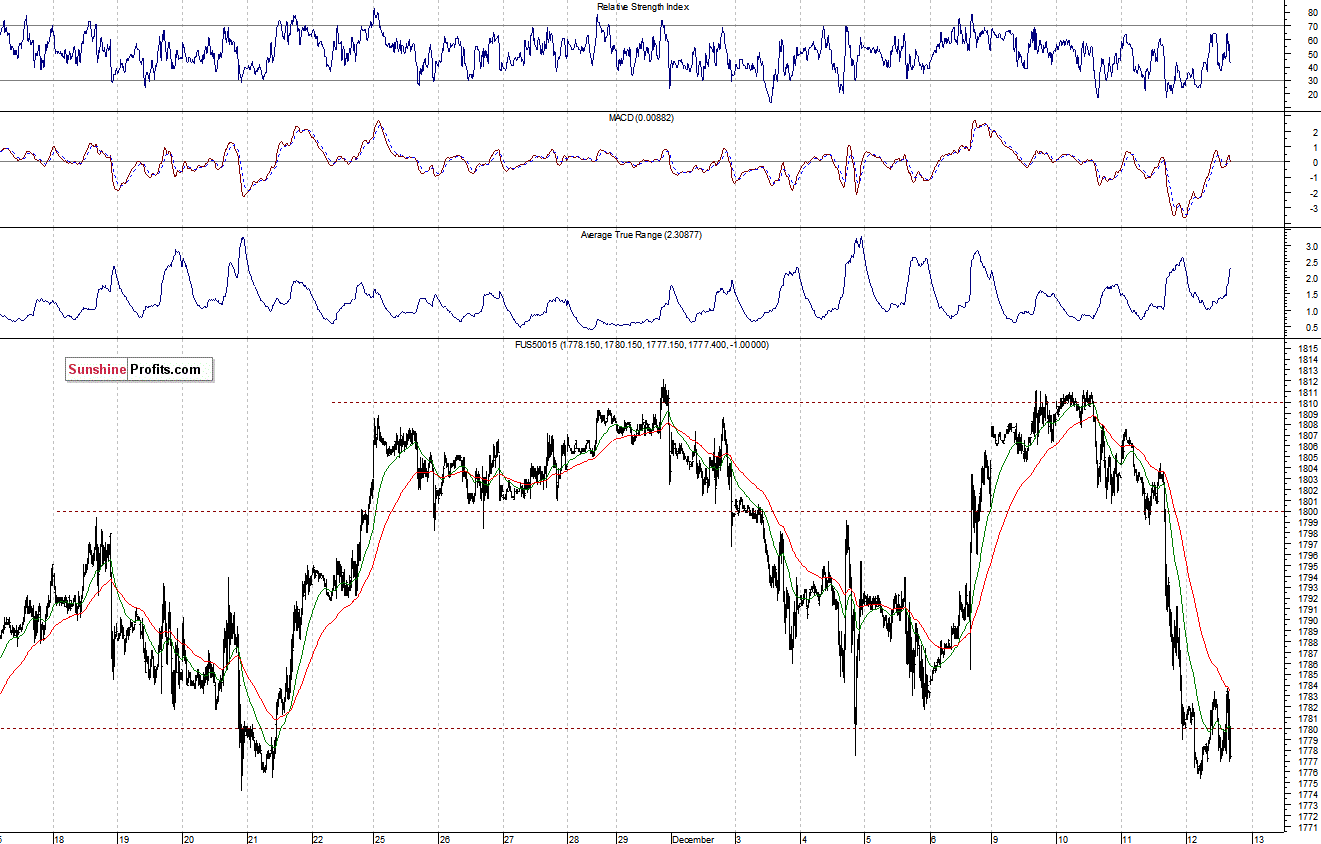Click the 1.5 label on ATR axis
This screenshot has height=844, width=1321.
tap(1311, 295)
